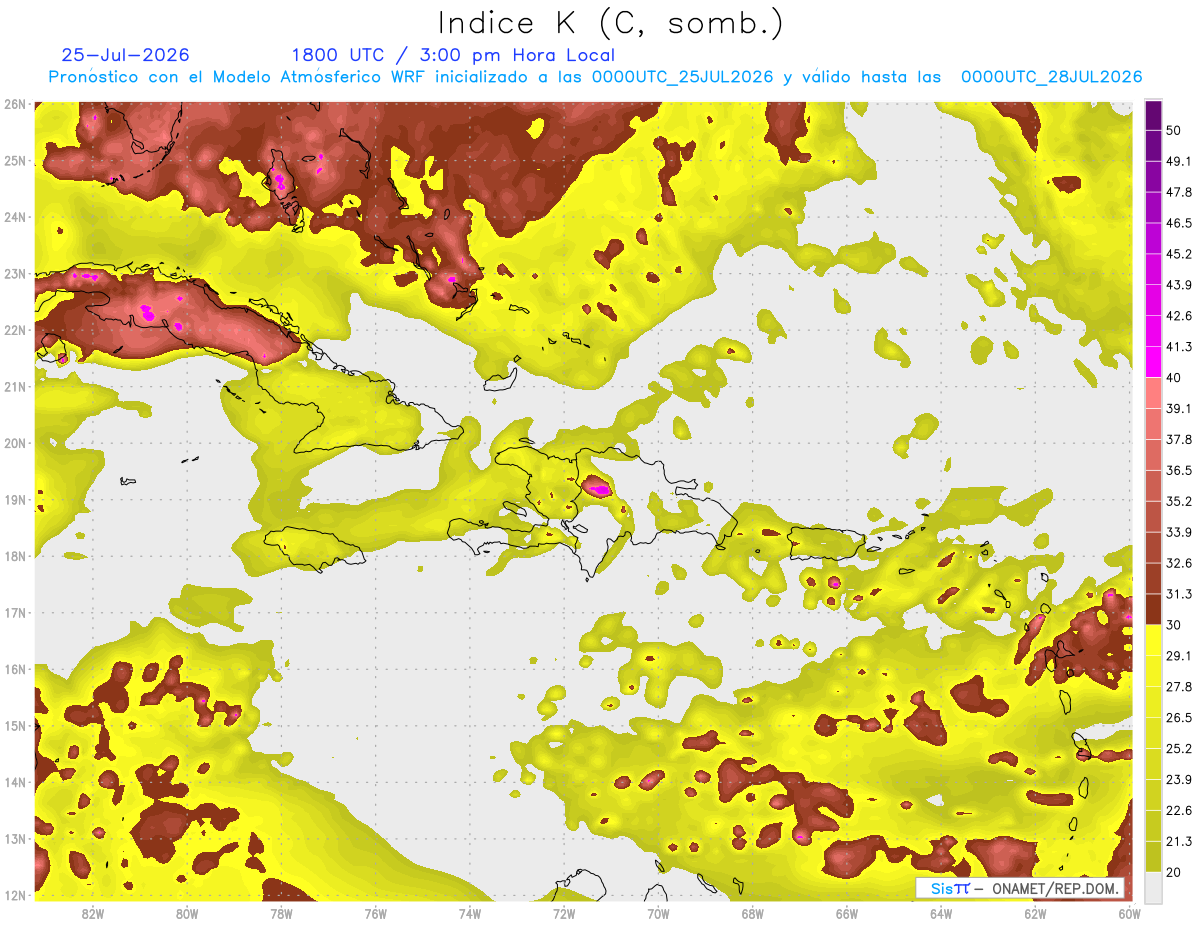Click the color bar label '50'
1200x927 pixels.
[1175, 131]
